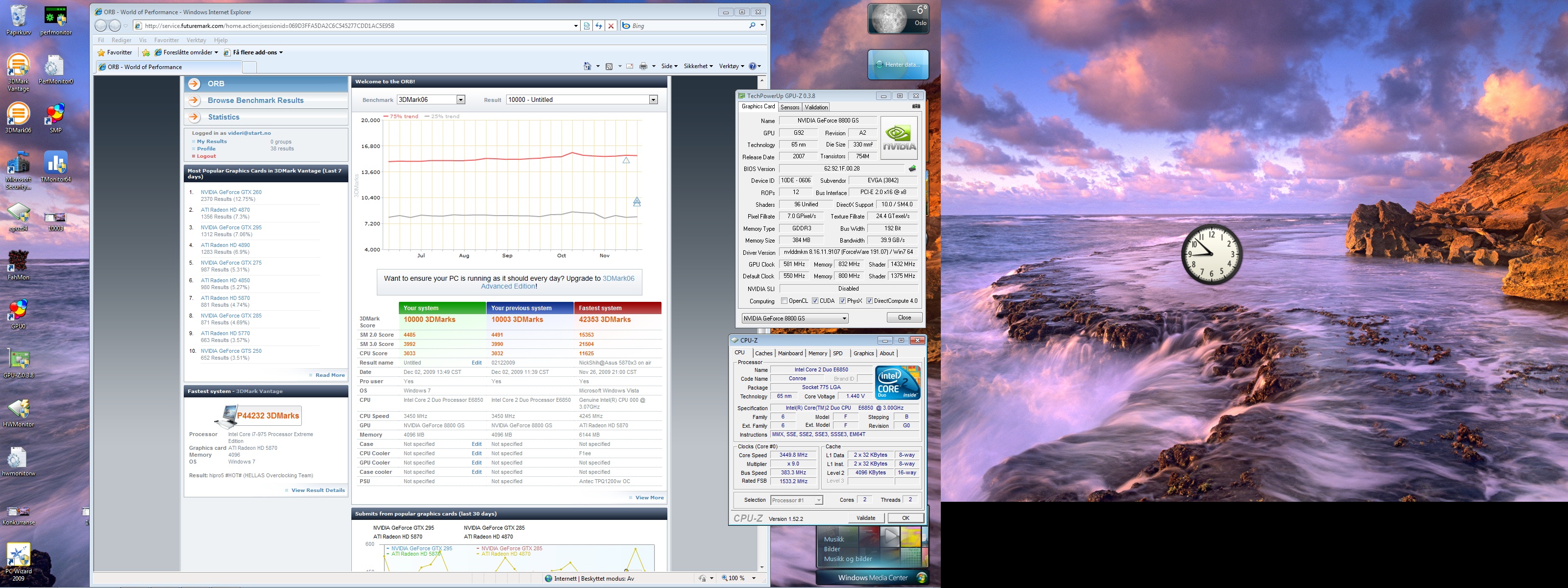This screenshot has width=1568, height=588.
Task: Click the GPU-Z screenshot camera icon
Action: (916, 106)
